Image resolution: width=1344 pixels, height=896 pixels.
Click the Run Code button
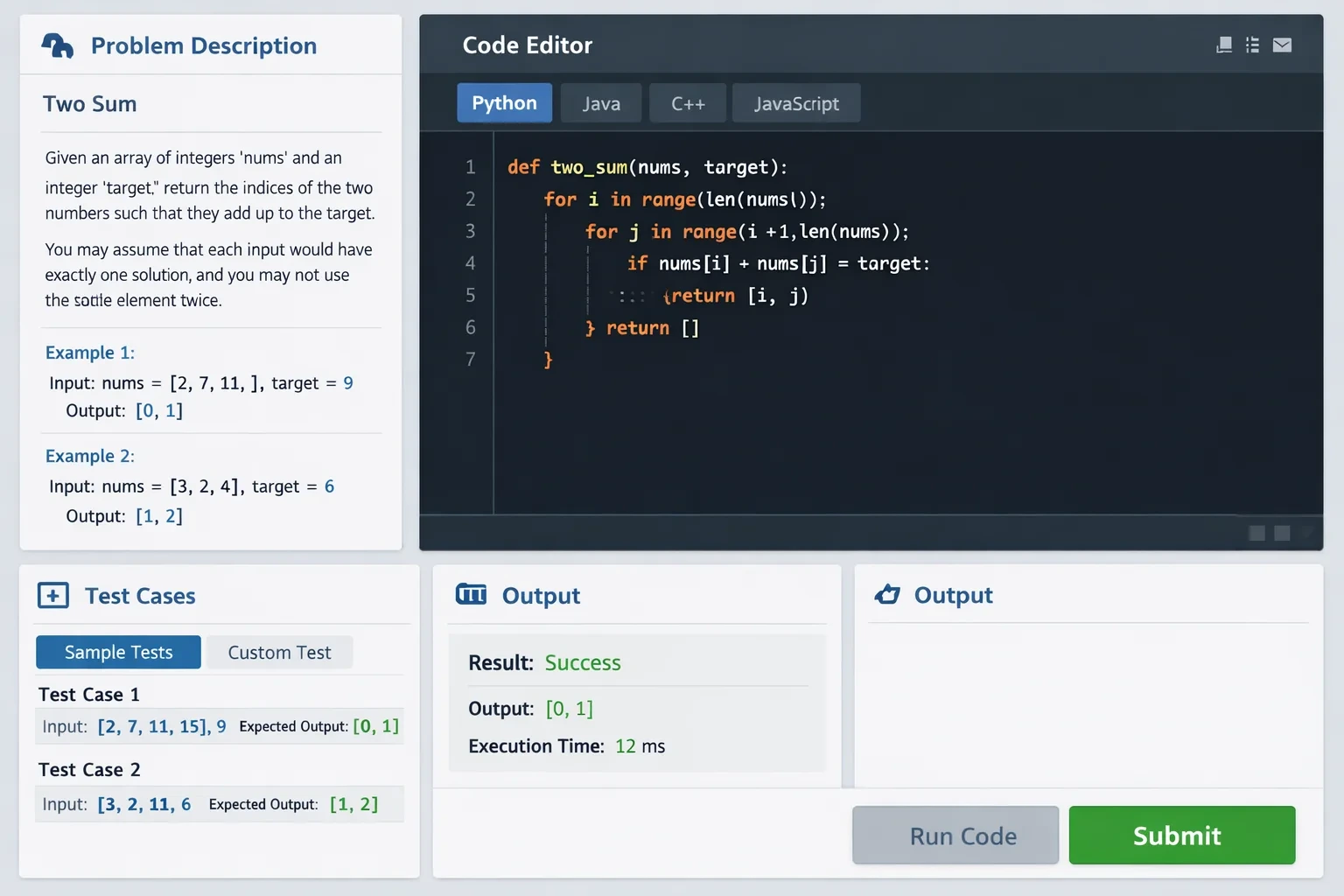955,836
